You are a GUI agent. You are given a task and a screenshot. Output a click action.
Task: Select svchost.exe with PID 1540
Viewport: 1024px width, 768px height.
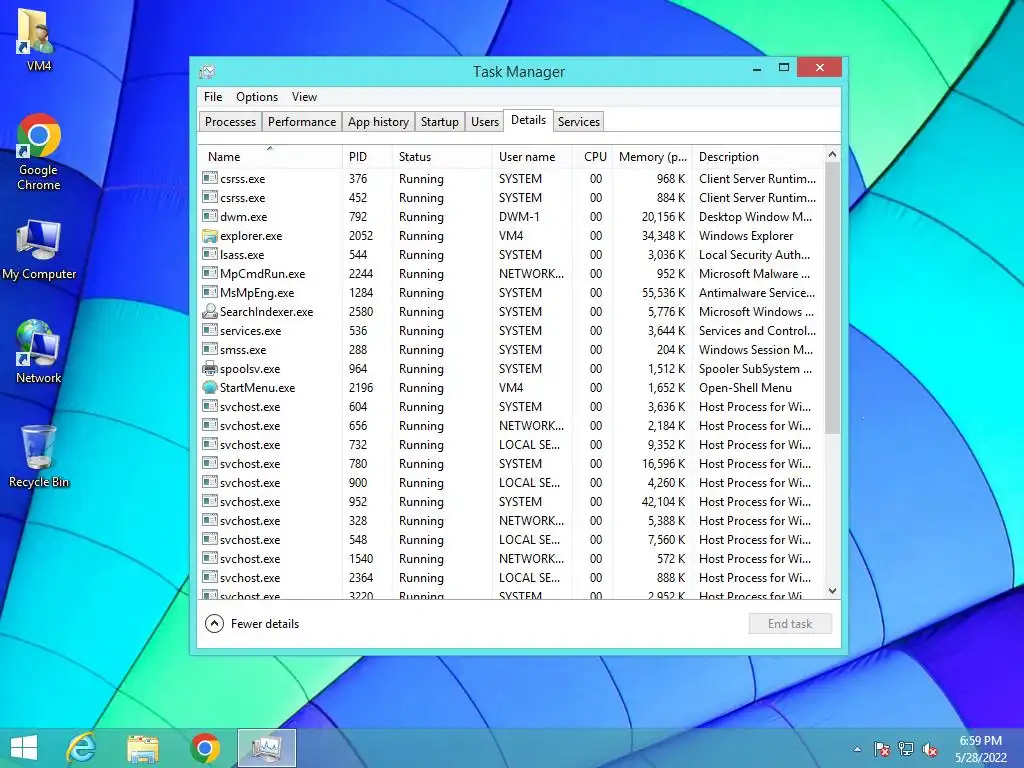click(511, 558)
